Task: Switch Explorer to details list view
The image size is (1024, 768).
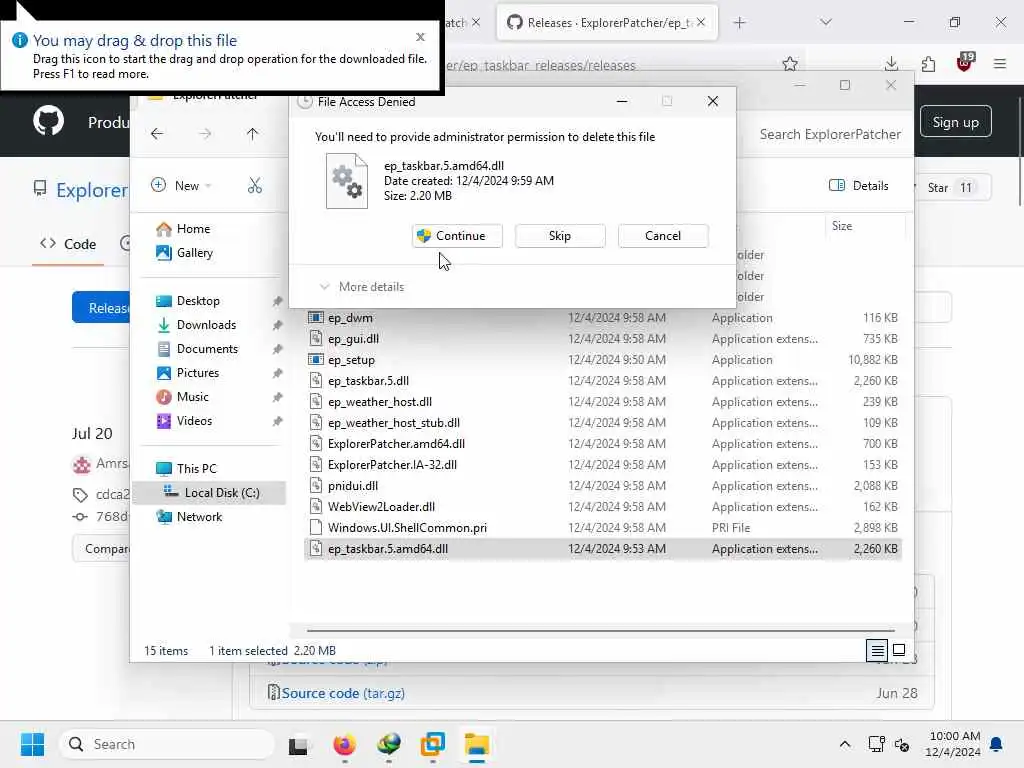Action: (877, 650)
